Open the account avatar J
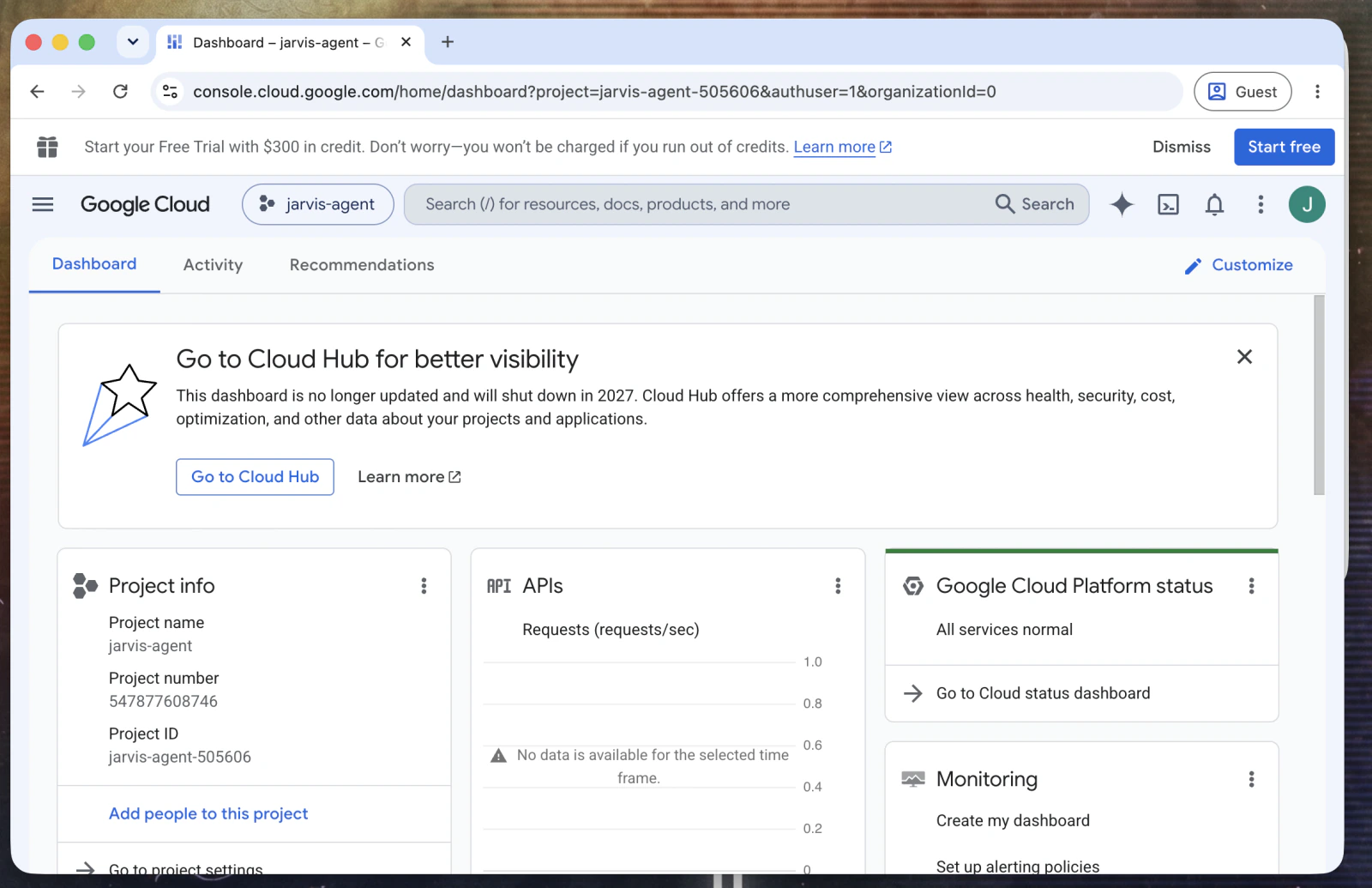 [x=1307, y=204]
